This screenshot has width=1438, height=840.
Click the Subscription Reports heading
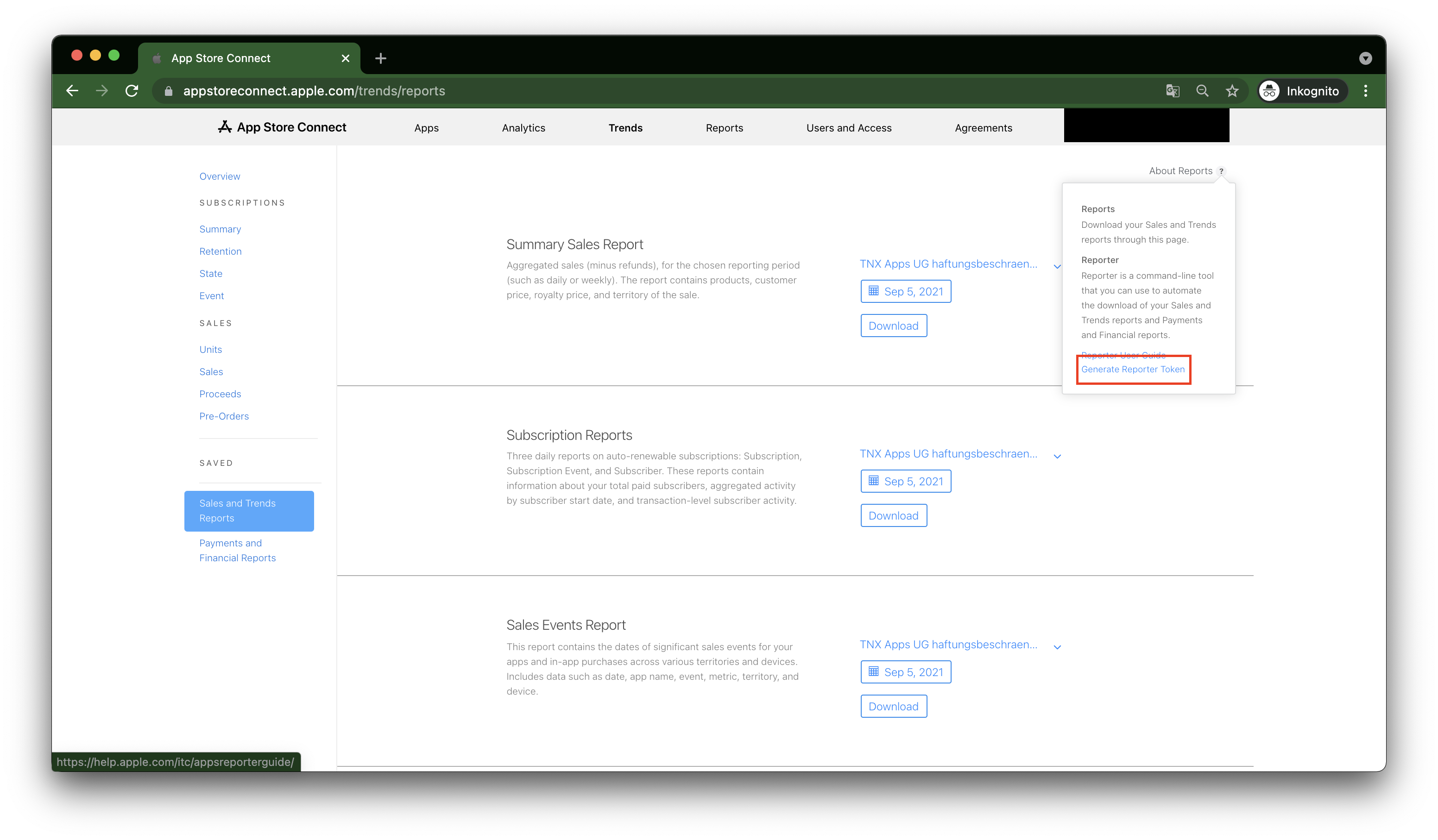coord(569,435)
